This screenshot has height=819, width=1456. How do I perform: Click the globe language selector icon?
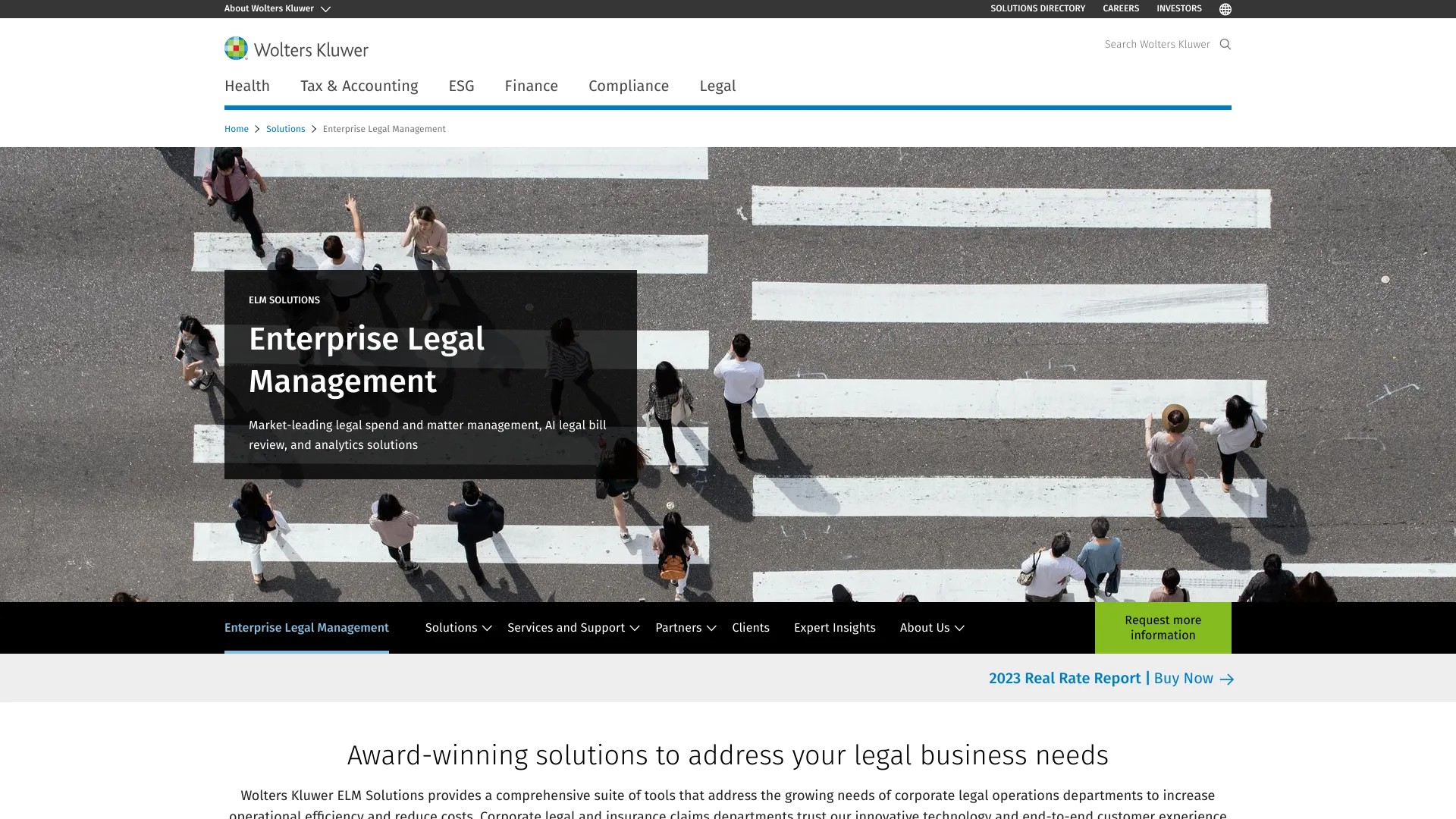(1225, 8)
